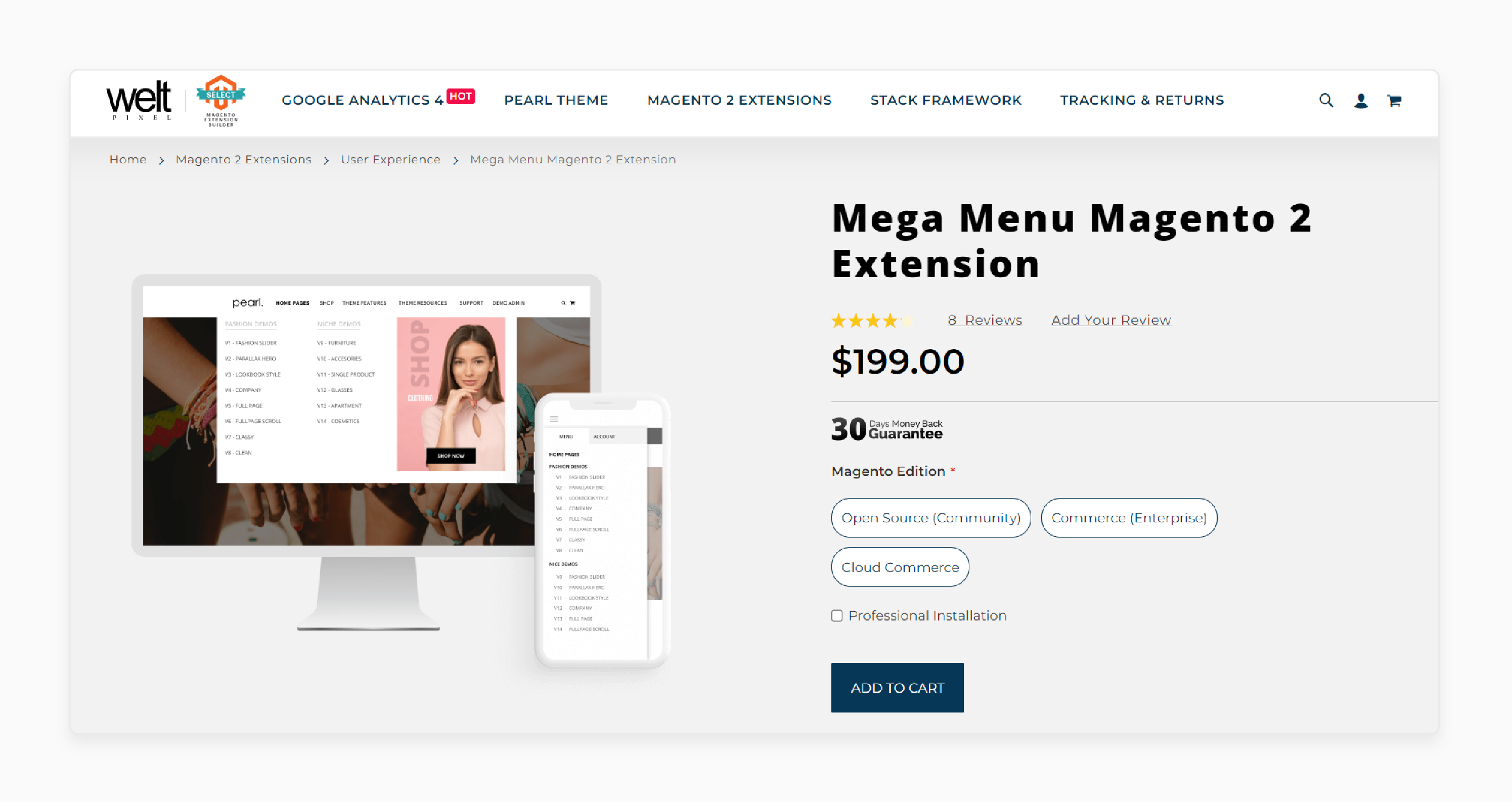This screenshot has height=802, width=1512.
Task: Navigate to Magento 2 Extensions menu
Action: pos(740,100)
